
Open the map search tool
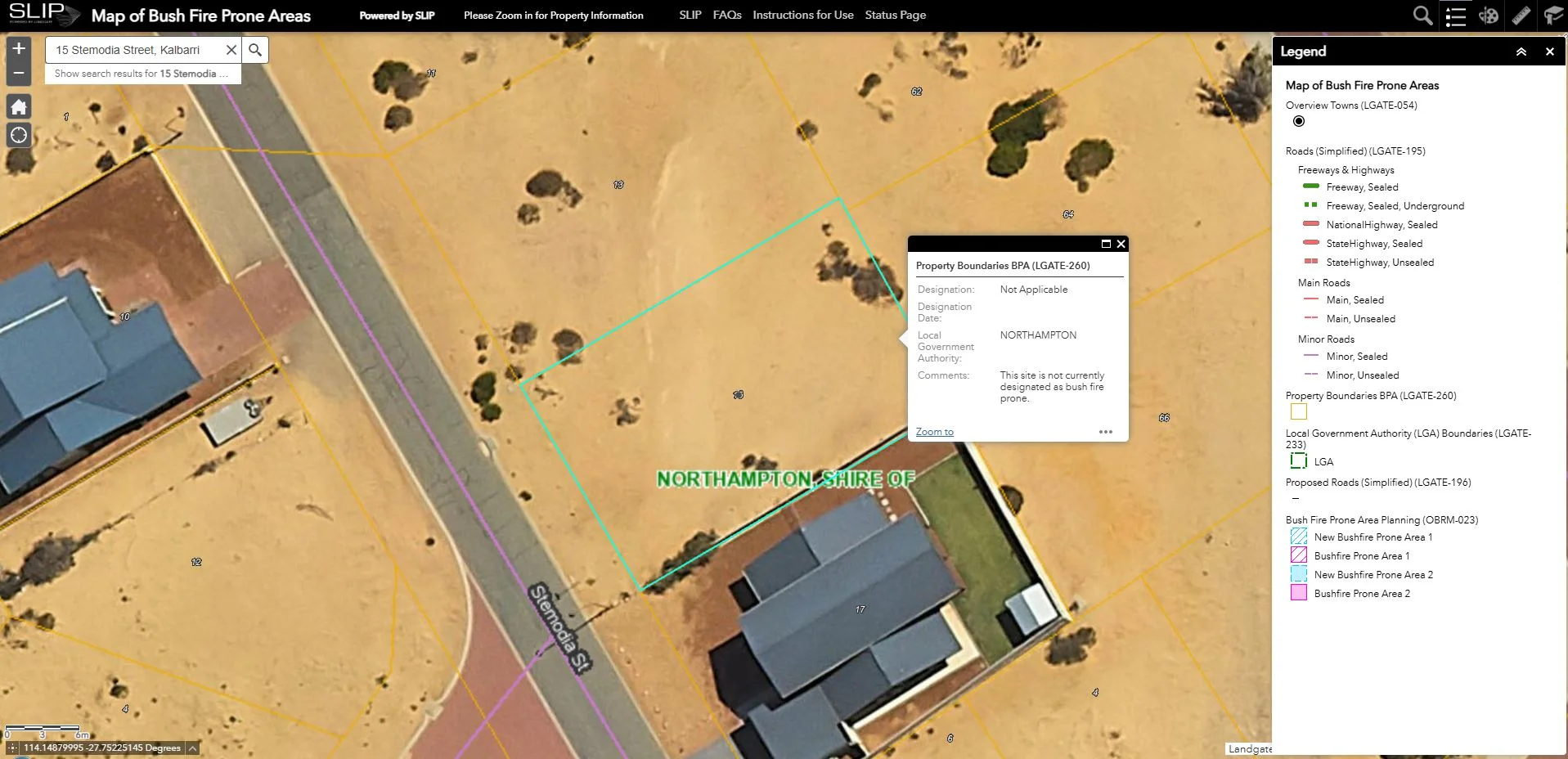tap(1423, 16)
